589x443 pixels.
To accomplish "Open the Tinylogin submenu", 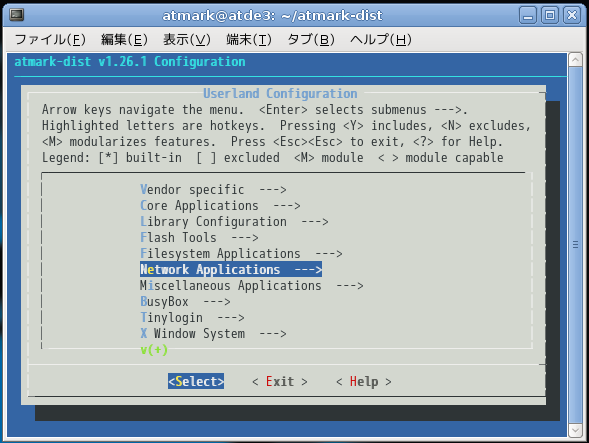I will pyautogui.click(x=192, y=318).
